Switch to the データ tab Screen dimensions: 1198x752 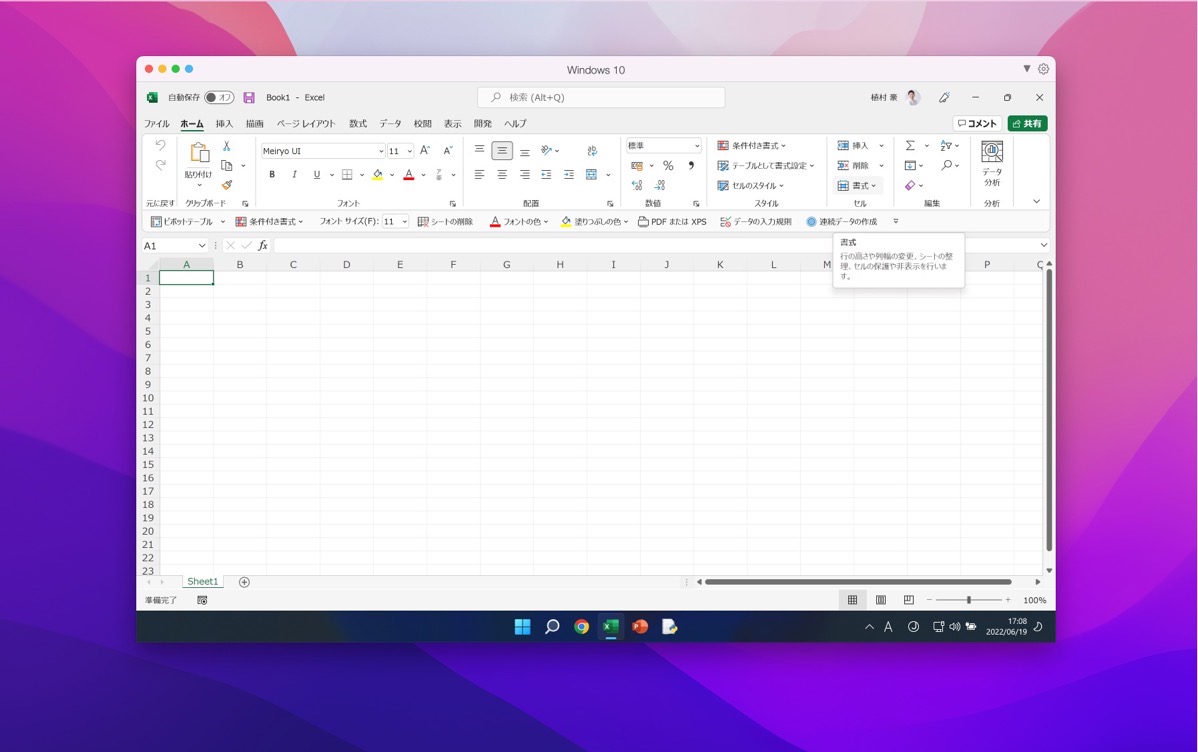390,123
